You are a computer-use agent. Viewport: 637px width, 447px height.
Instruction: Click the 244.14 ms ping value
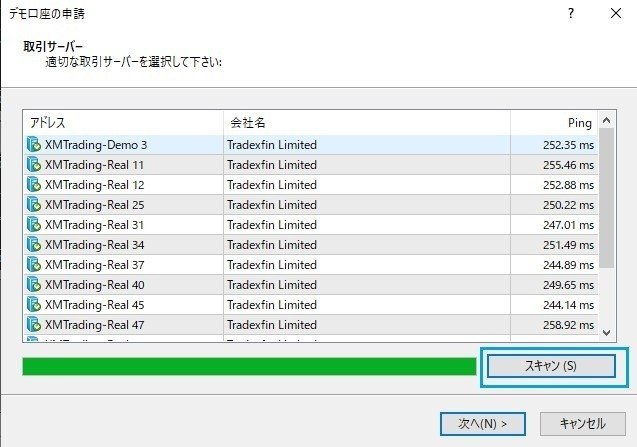point(568,304)
